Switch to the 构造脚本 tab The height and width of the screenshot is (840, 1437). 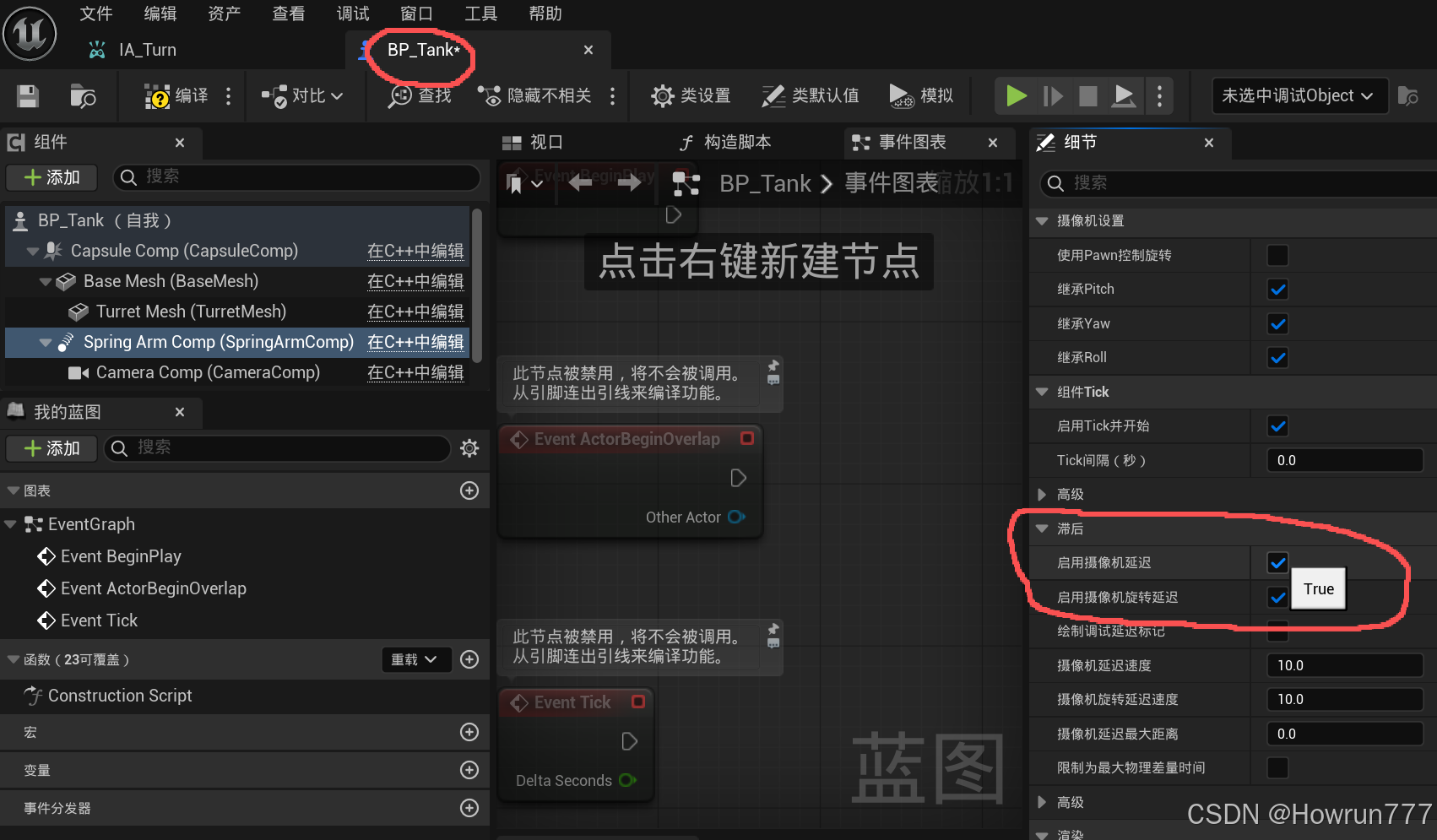point(726,142)
